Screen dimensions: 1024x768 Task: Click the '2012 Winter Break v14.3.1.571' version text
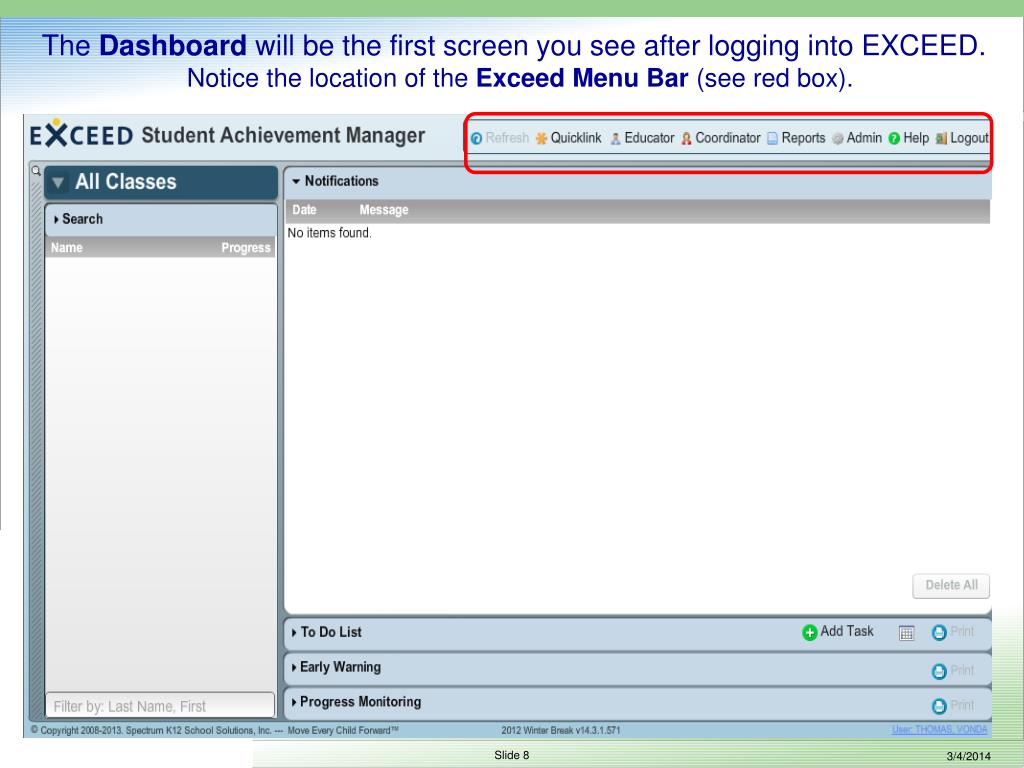coord(560,730)
